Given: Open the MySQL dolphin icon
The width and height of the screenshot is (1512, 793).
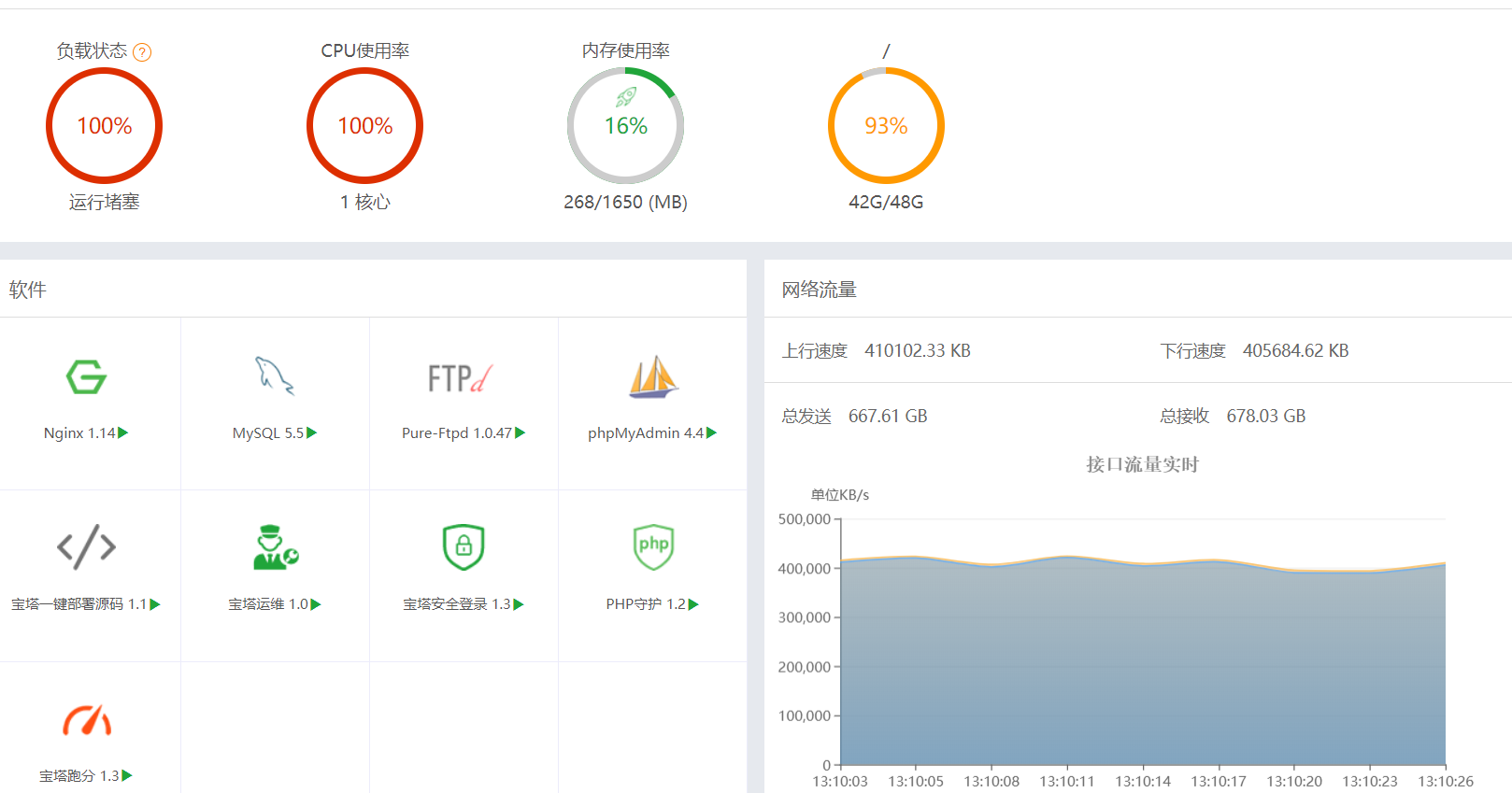Looking at the screenshot, I should 274,375.
